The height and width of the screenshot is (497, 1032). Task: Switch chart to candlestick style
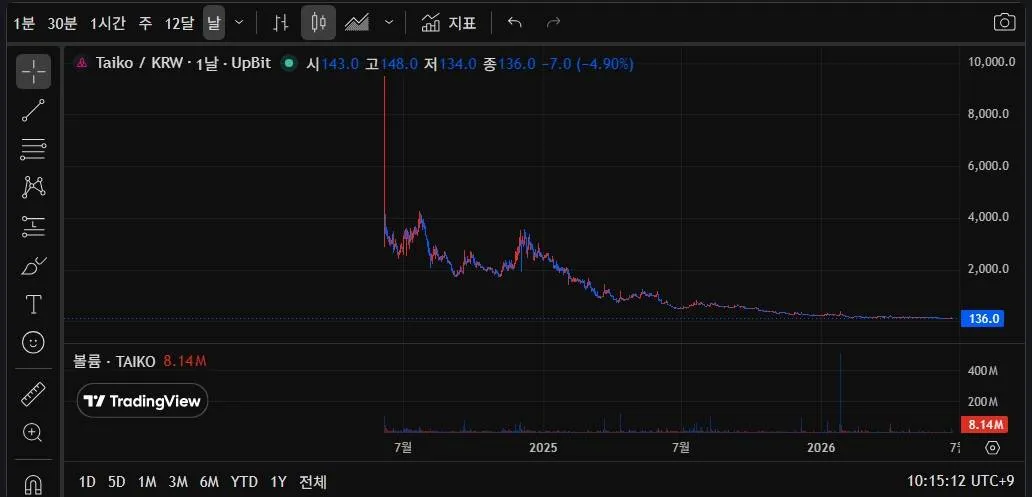pyautogui.click(x=319, y=23)
